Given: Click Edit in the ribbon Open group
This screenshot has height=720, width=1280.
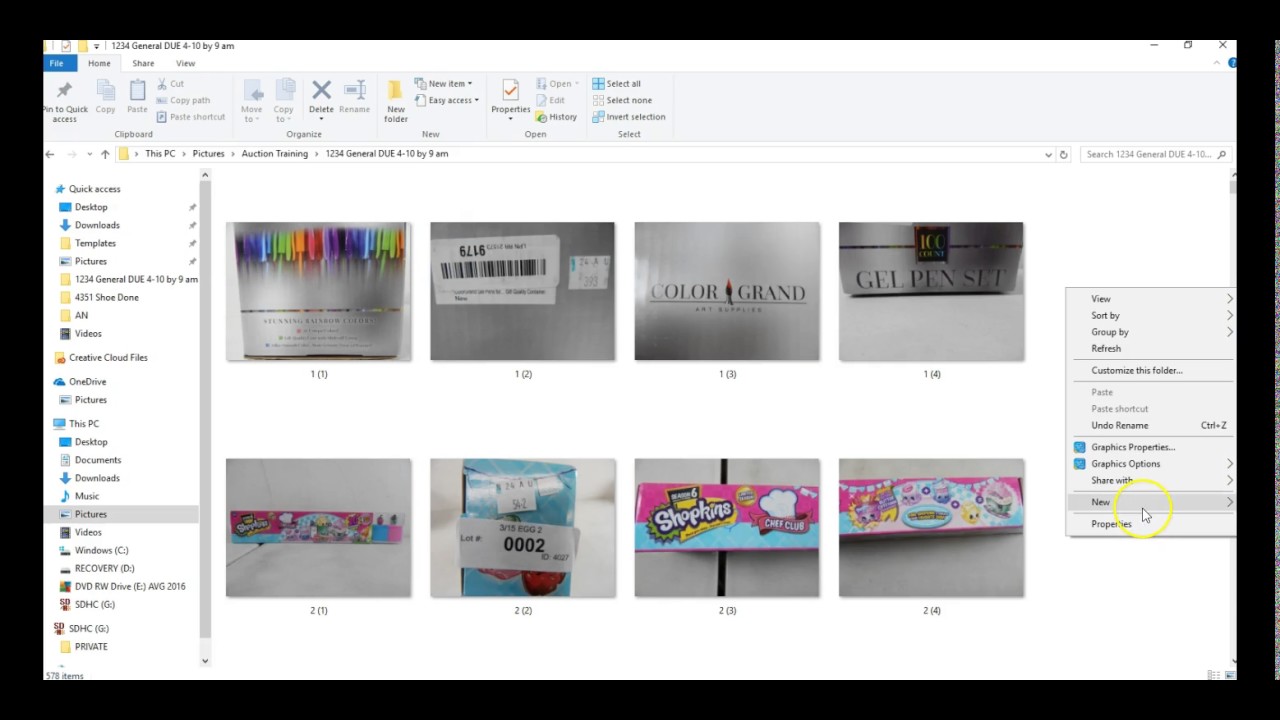Looking at the screenshot, I should click(551, 100).
